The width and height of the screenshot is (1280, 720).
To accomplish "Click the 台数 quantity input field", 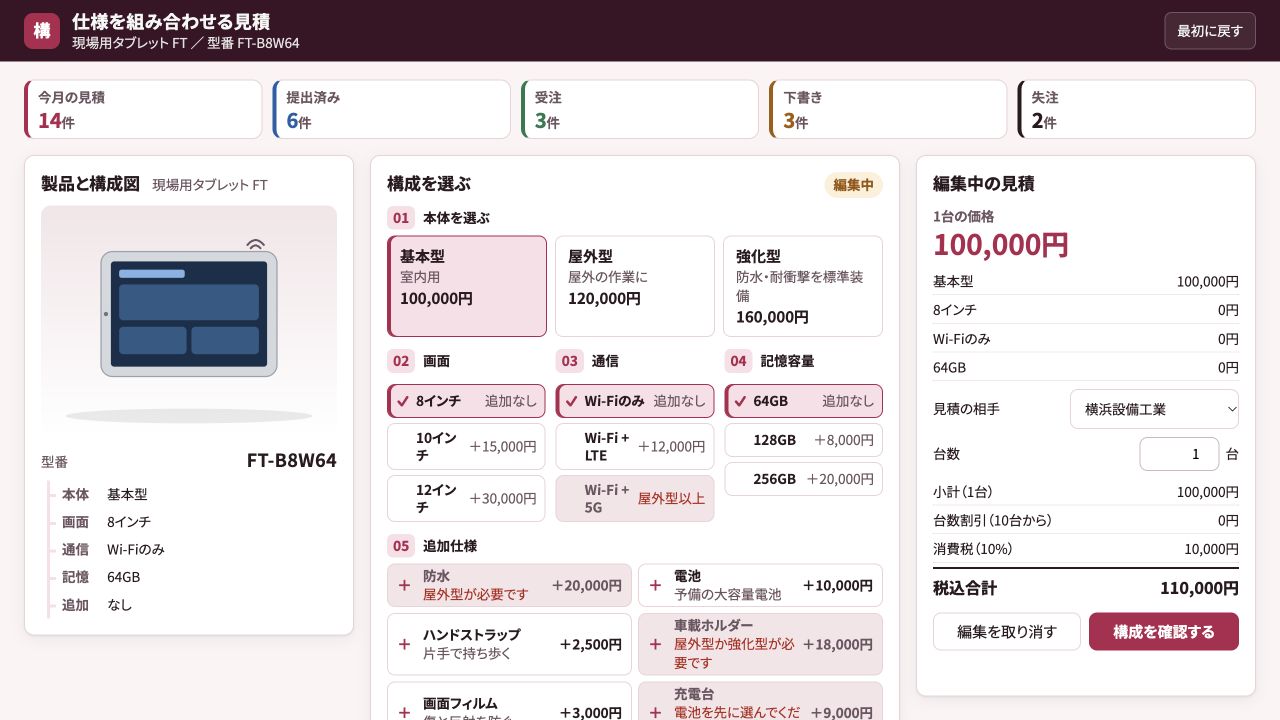I will [1179, 454].
